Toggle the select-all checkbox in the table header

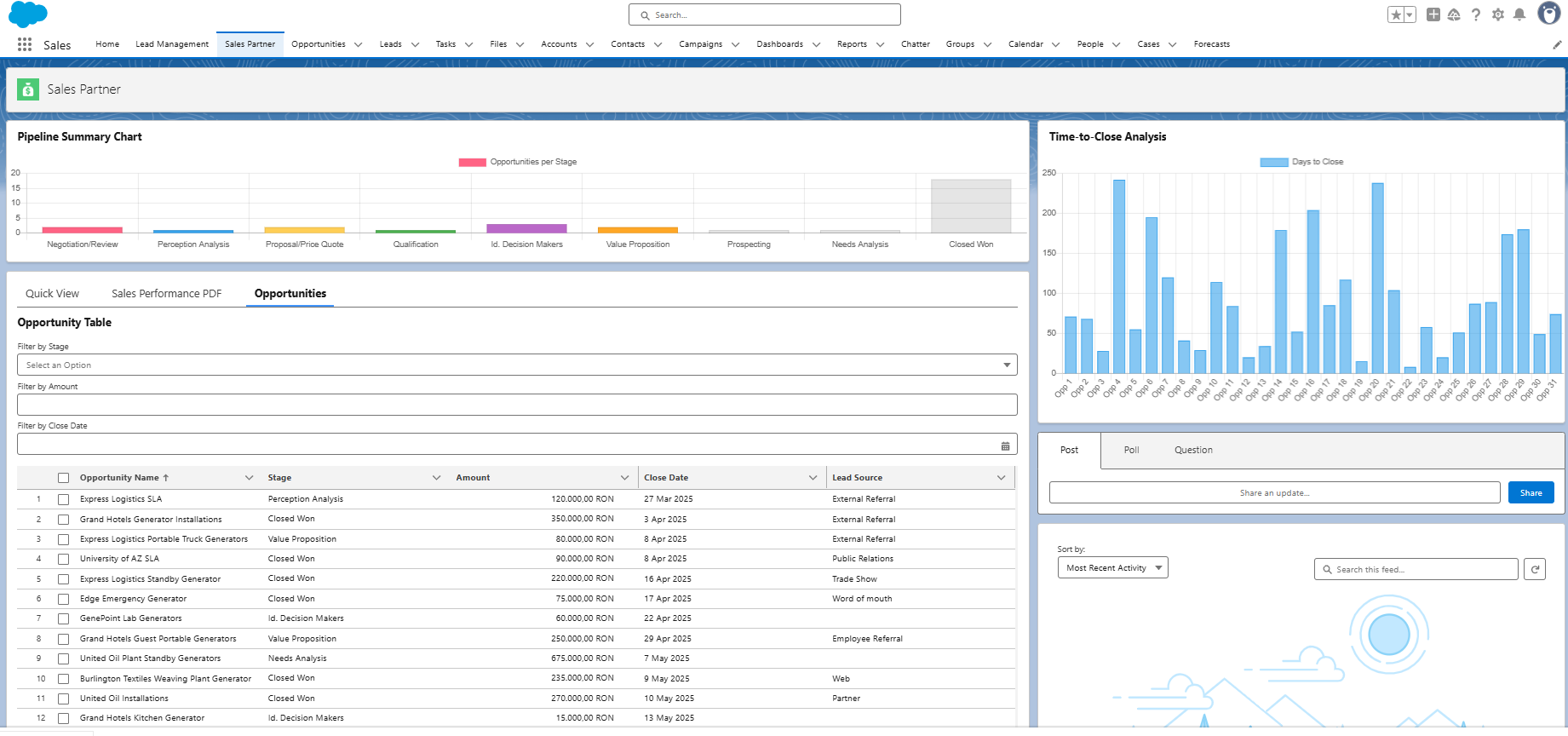[x=63, y=478]
